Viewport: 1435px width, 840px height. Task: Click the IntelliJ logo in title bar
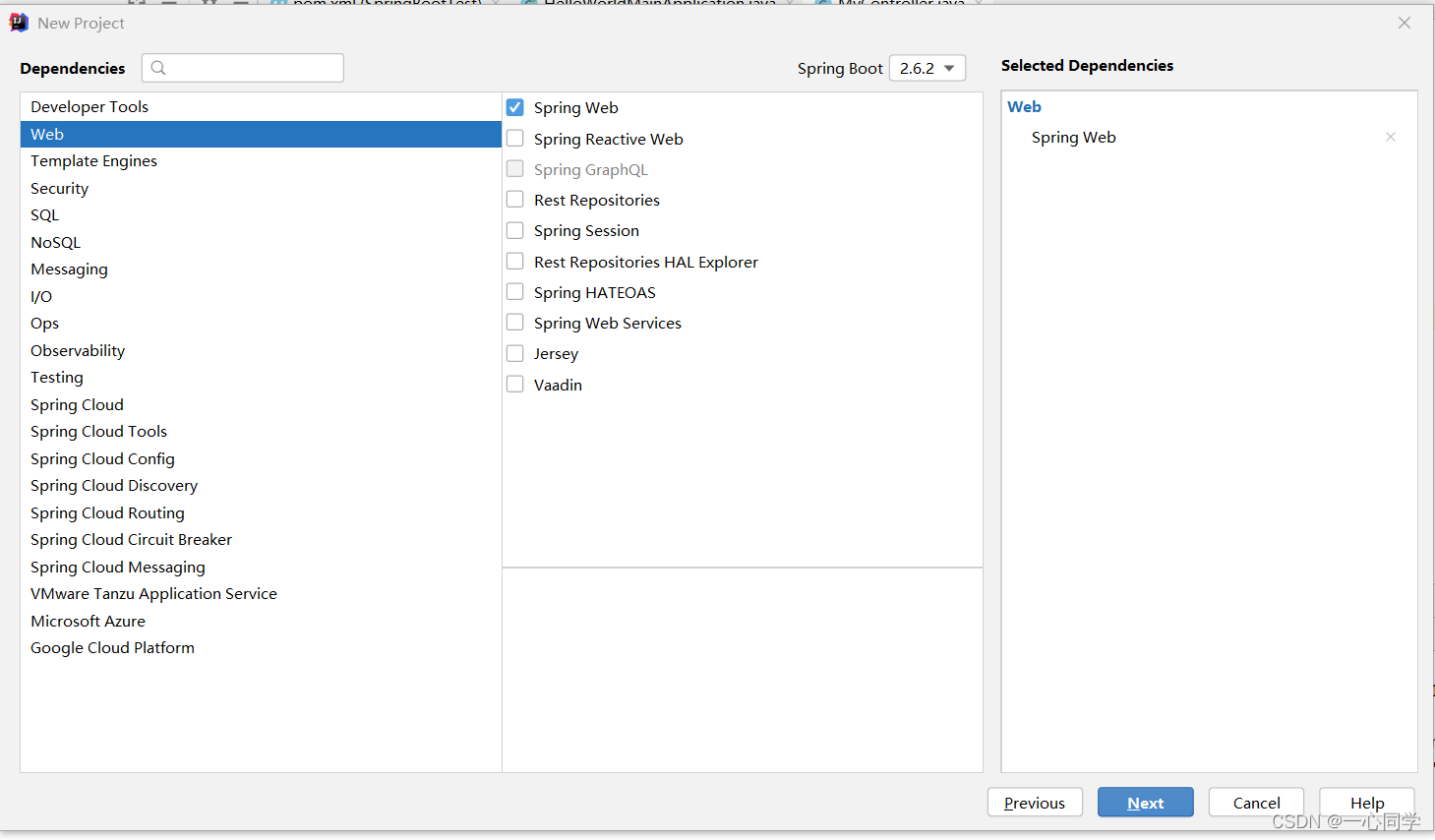point(19,23)
